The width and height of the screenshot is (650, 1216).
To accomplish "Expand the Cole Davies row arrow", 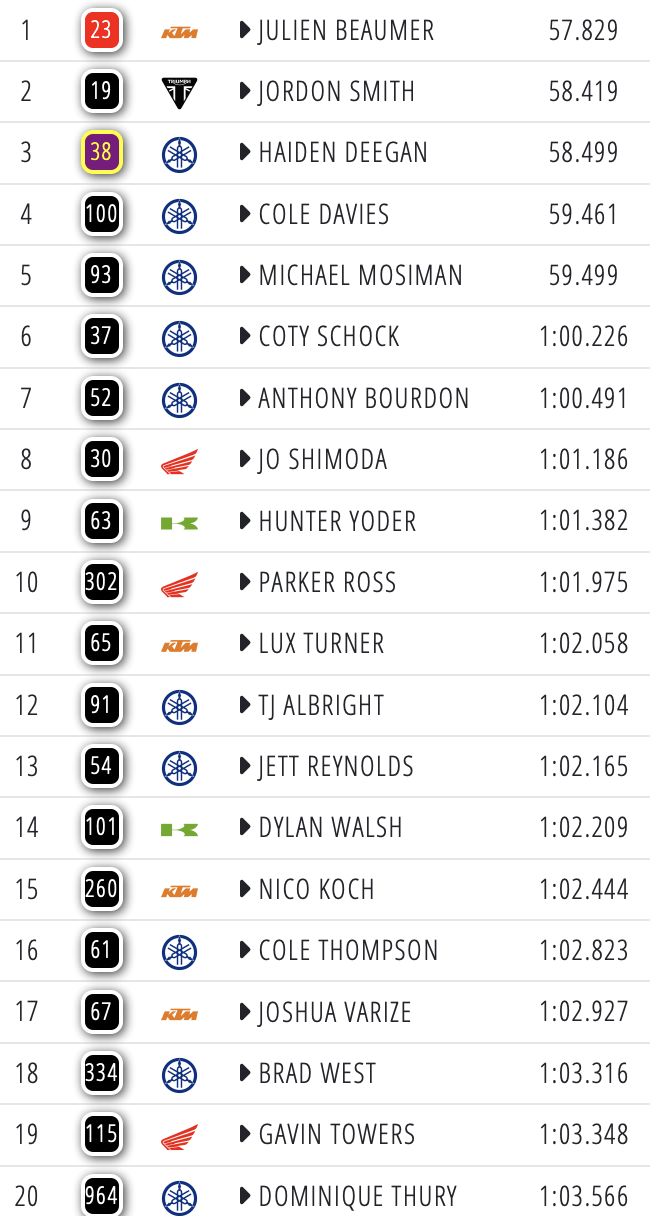I will tap(245, 214).
